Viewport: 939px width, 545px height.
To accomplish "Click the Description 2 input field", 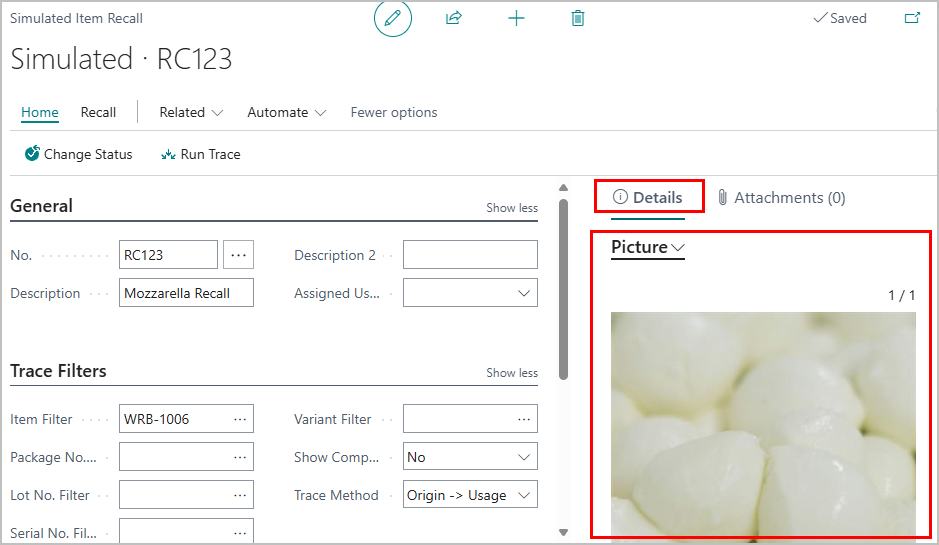I will 470,255.
